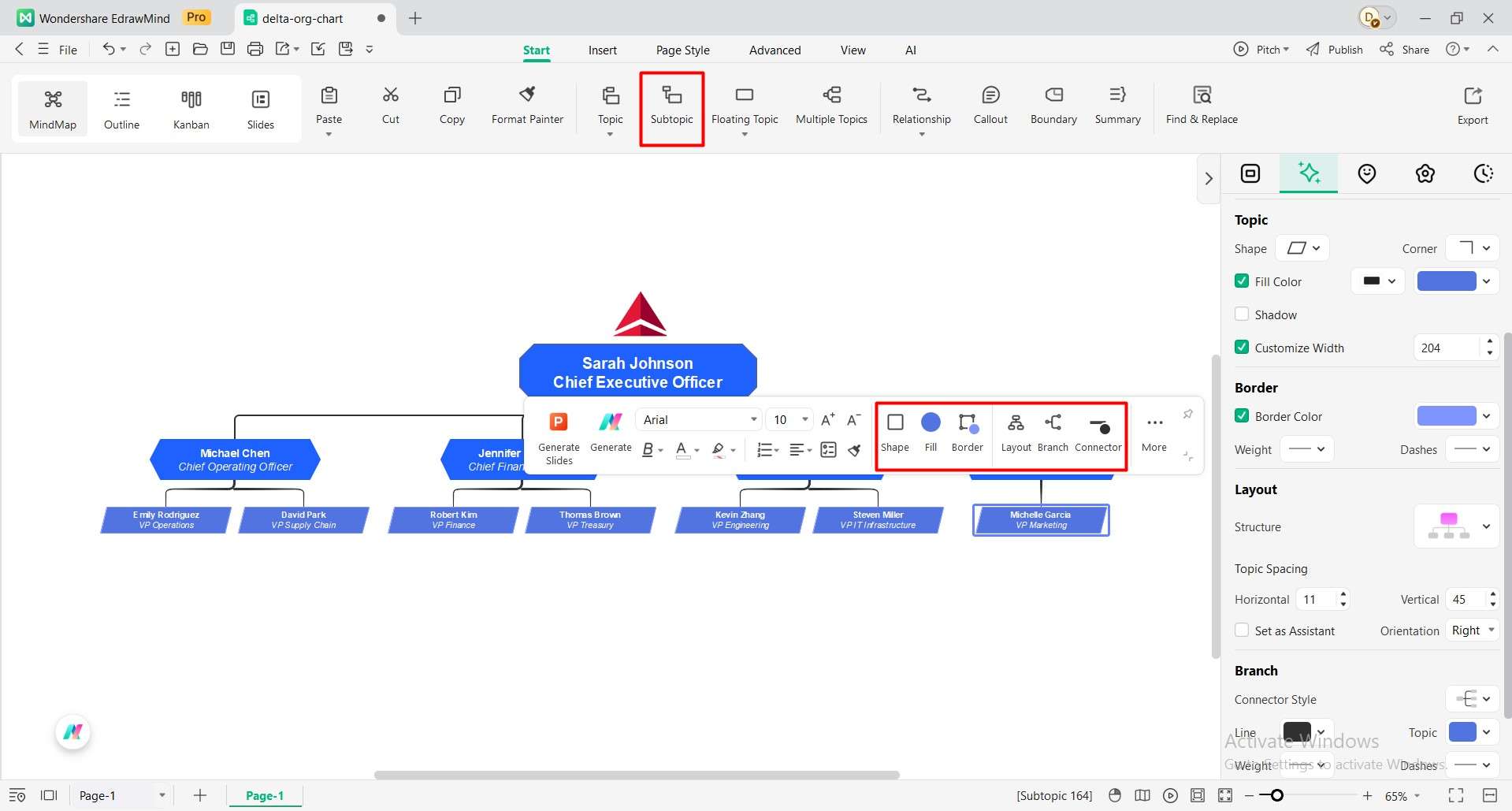Viewport: 1512px width, 811px height.
Task: Add a Boundary around topics
Action: tap(1053, 106)
